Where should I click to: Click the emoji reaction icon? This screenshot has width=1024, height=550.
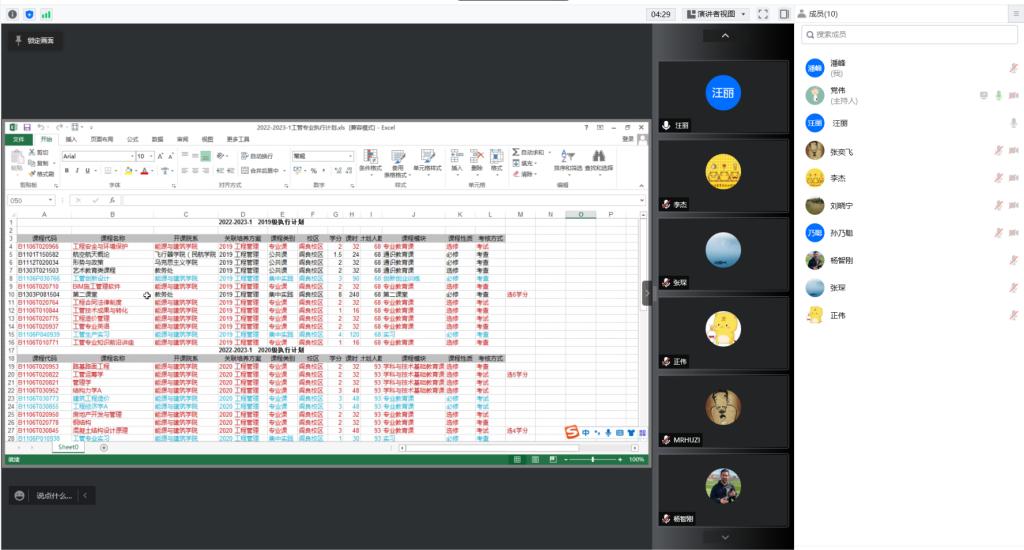19,496
